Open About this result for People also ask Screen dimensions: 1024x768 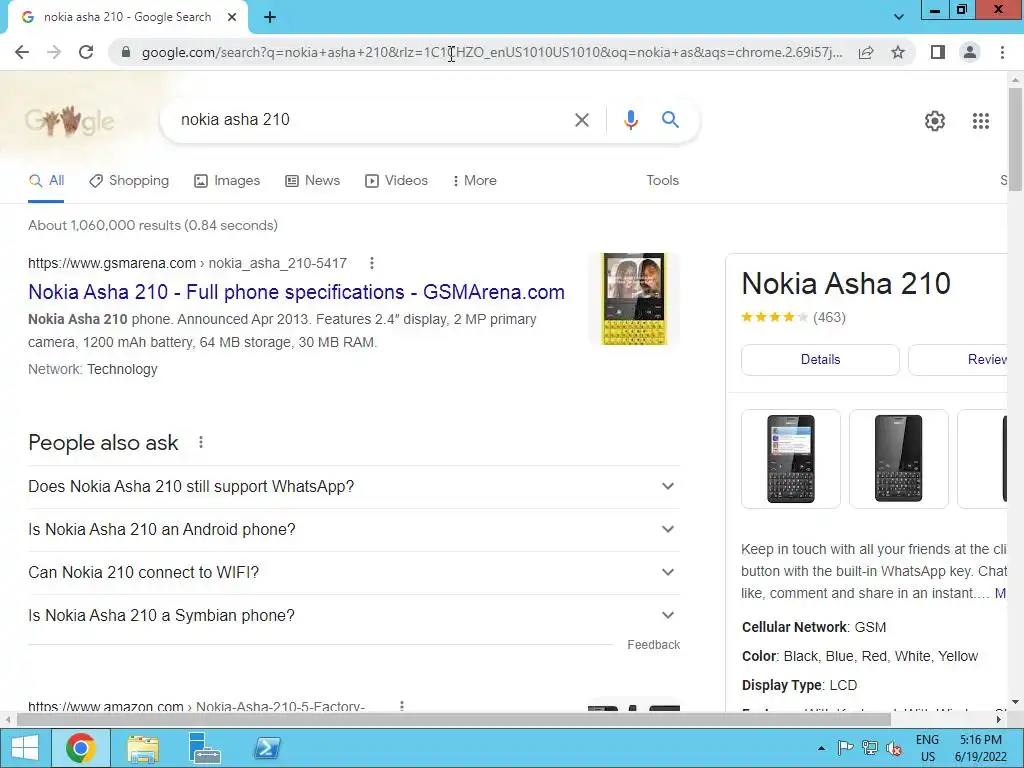(x=201, y=443)
